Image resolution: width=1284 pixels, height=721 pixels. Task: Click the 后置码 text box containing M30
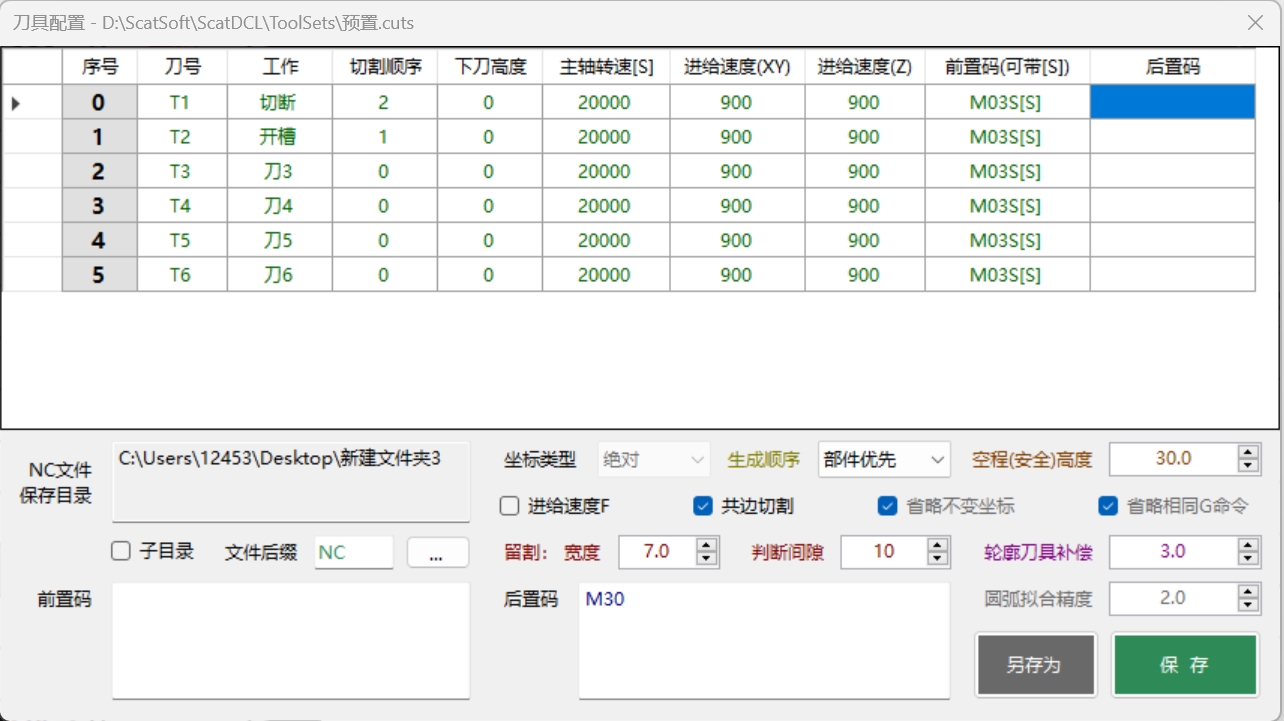pyautogui.click(x=763, y=640)
